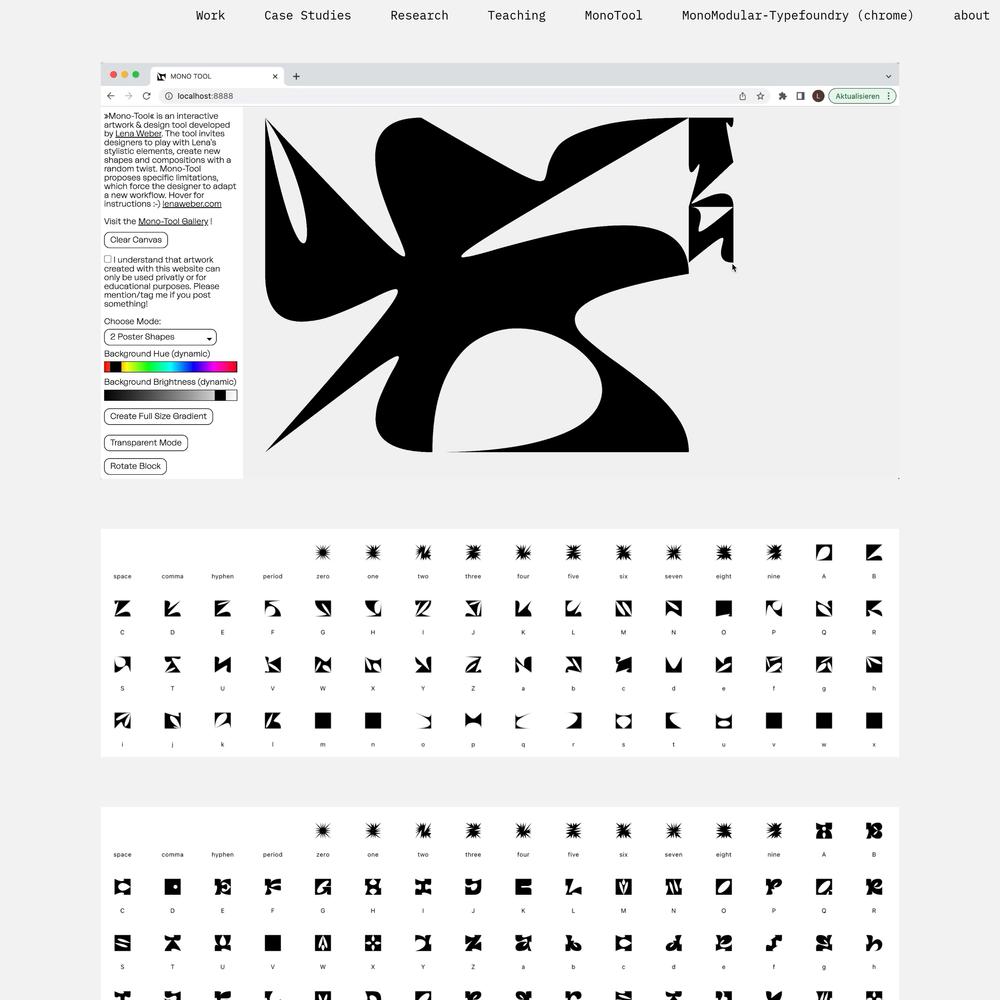Click the three-dot menu inside the Aktualisieren button

coord(888,96)
